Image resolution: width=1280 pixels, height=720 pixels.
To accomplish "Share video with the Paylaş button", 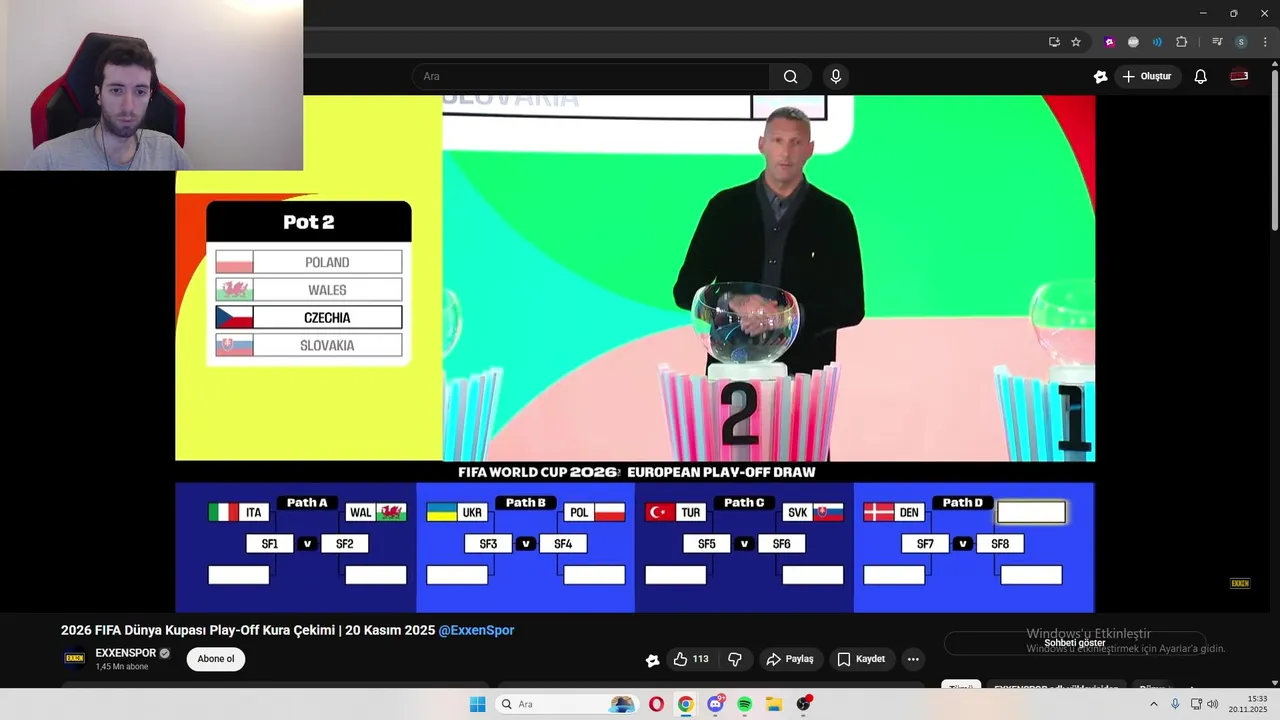I will tap(790, 659).
